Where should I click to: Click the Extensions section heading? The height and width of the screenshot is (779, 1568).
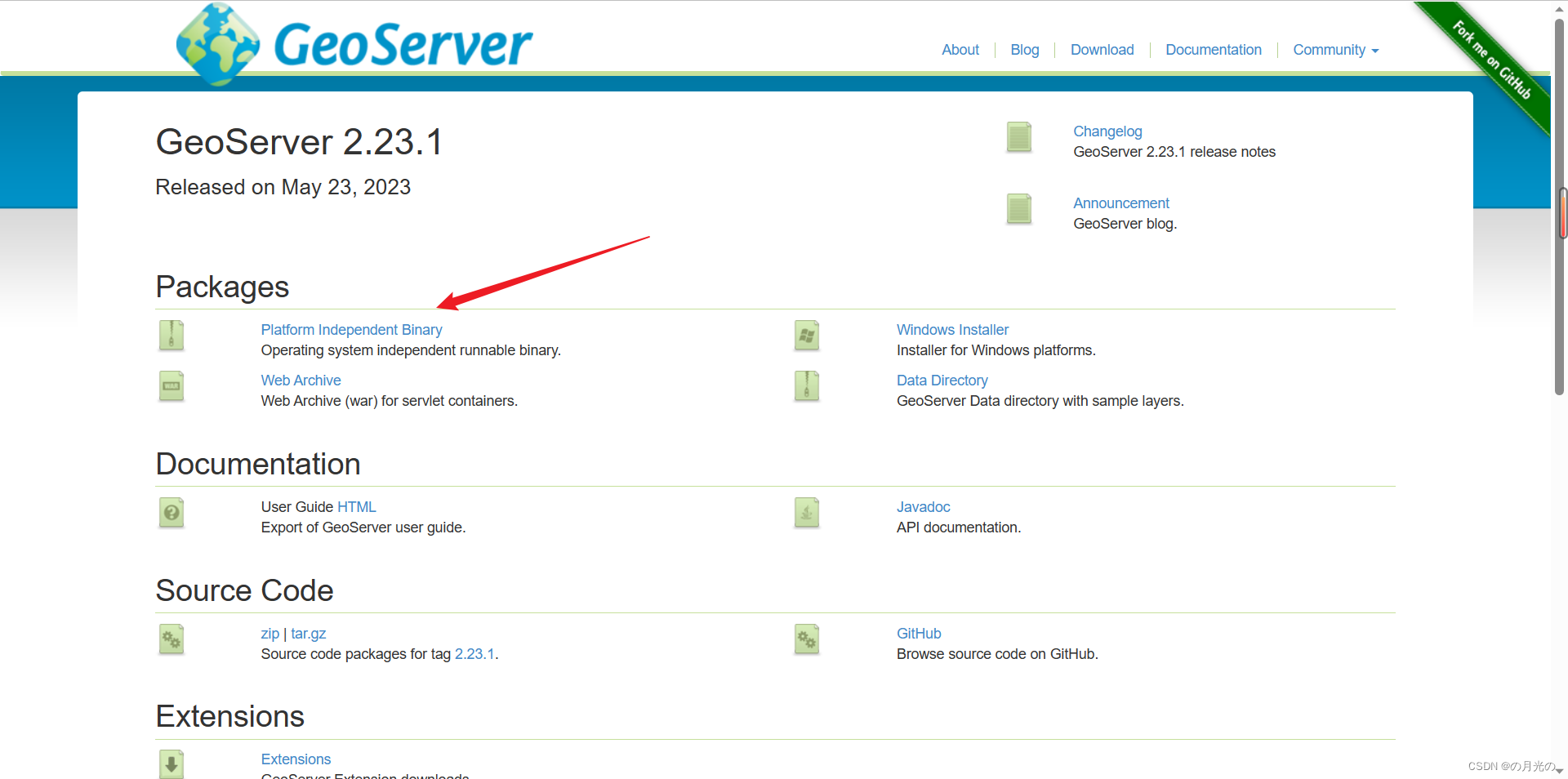tap(229, 716)
